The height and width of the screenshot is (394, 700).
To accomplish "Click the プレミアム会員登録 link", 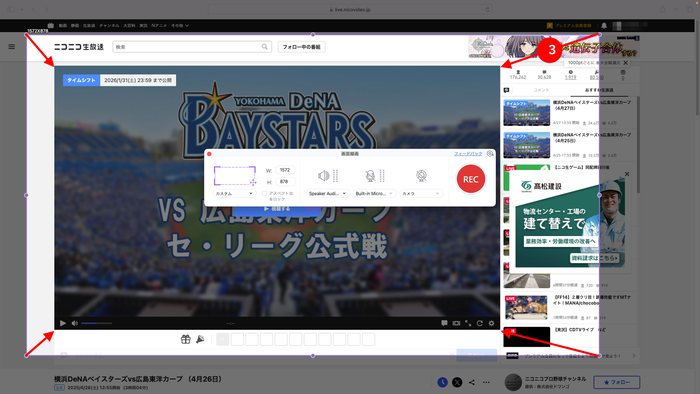I will [569, 25].
